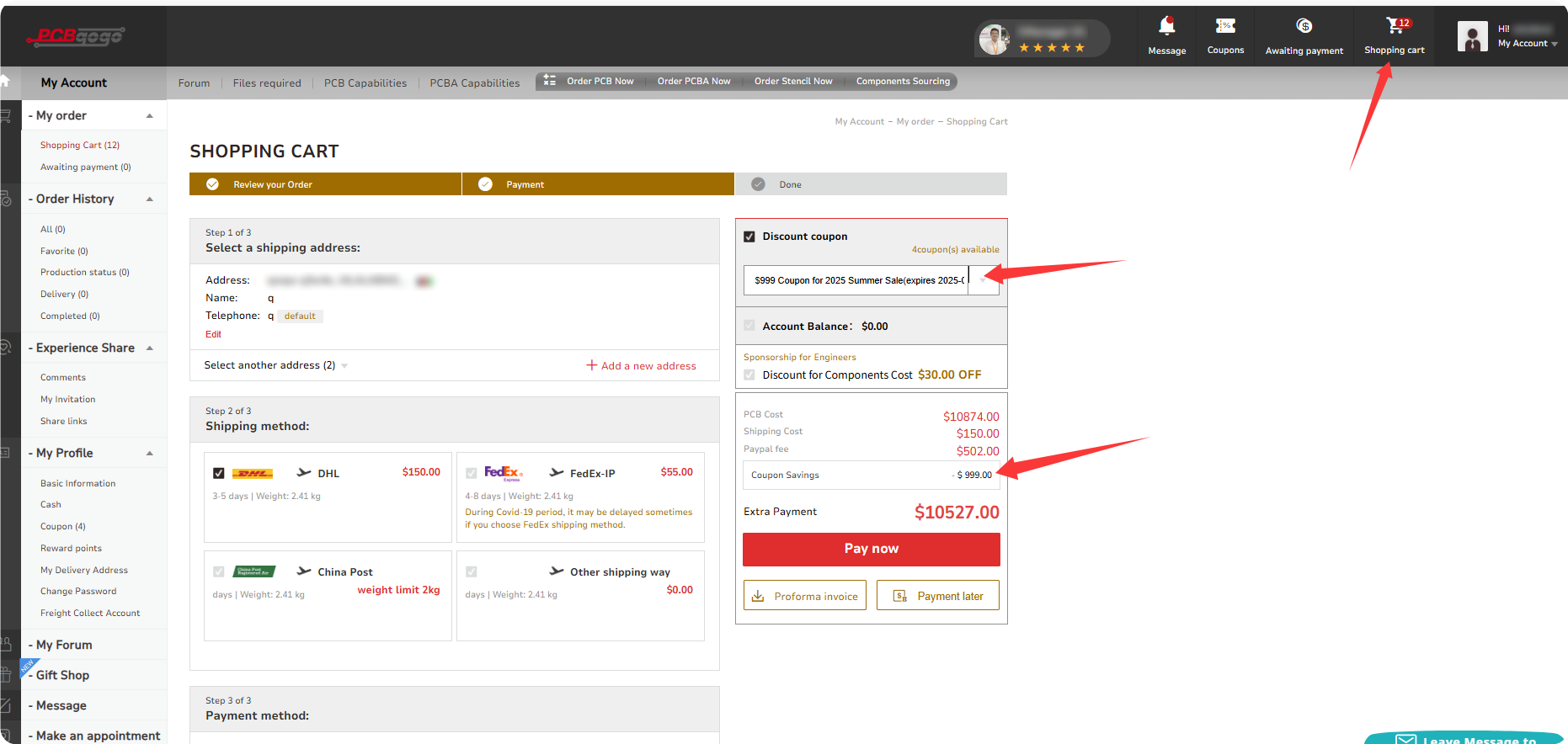
Task: Collapse the Order History sidebar section
Action: point(150,199)
